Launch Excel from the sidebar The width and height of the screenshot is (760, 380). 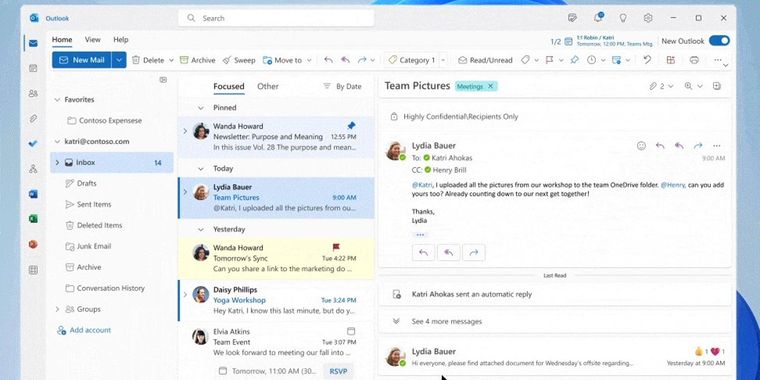pos(33,219)
